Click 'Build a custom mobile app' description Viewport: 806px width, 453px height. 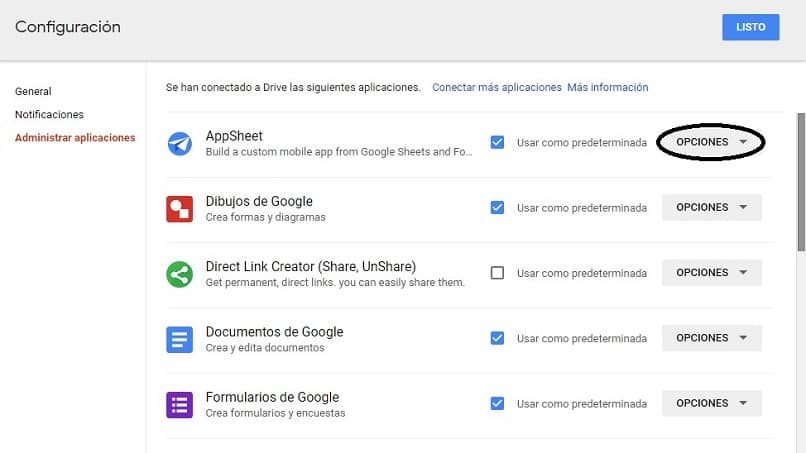[x=339, y=152]
